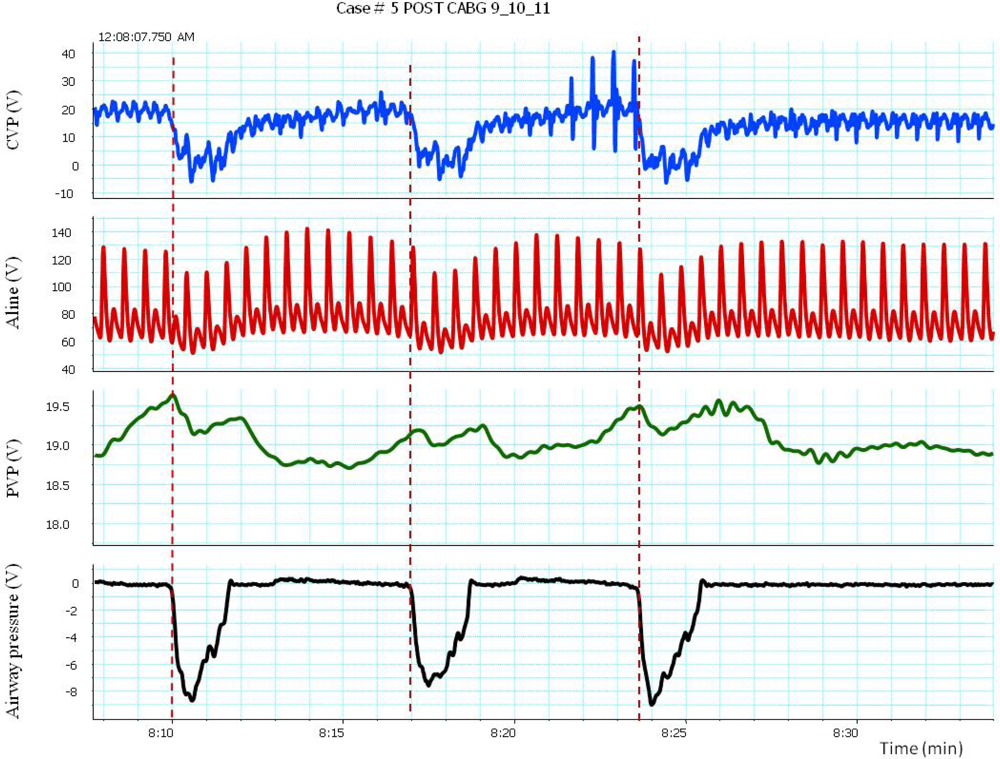Screen dimensions: 1000x759
Task: Select the 8:25 time tick label
Action: [x=674, y=732]
